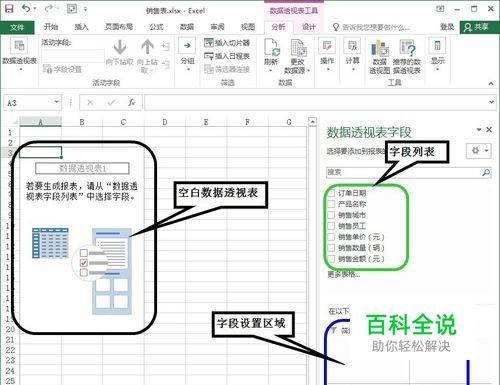This screenshot has width=500, height=385.
Task: Open 字段设置 field settings
Action: tap(62, 69)
